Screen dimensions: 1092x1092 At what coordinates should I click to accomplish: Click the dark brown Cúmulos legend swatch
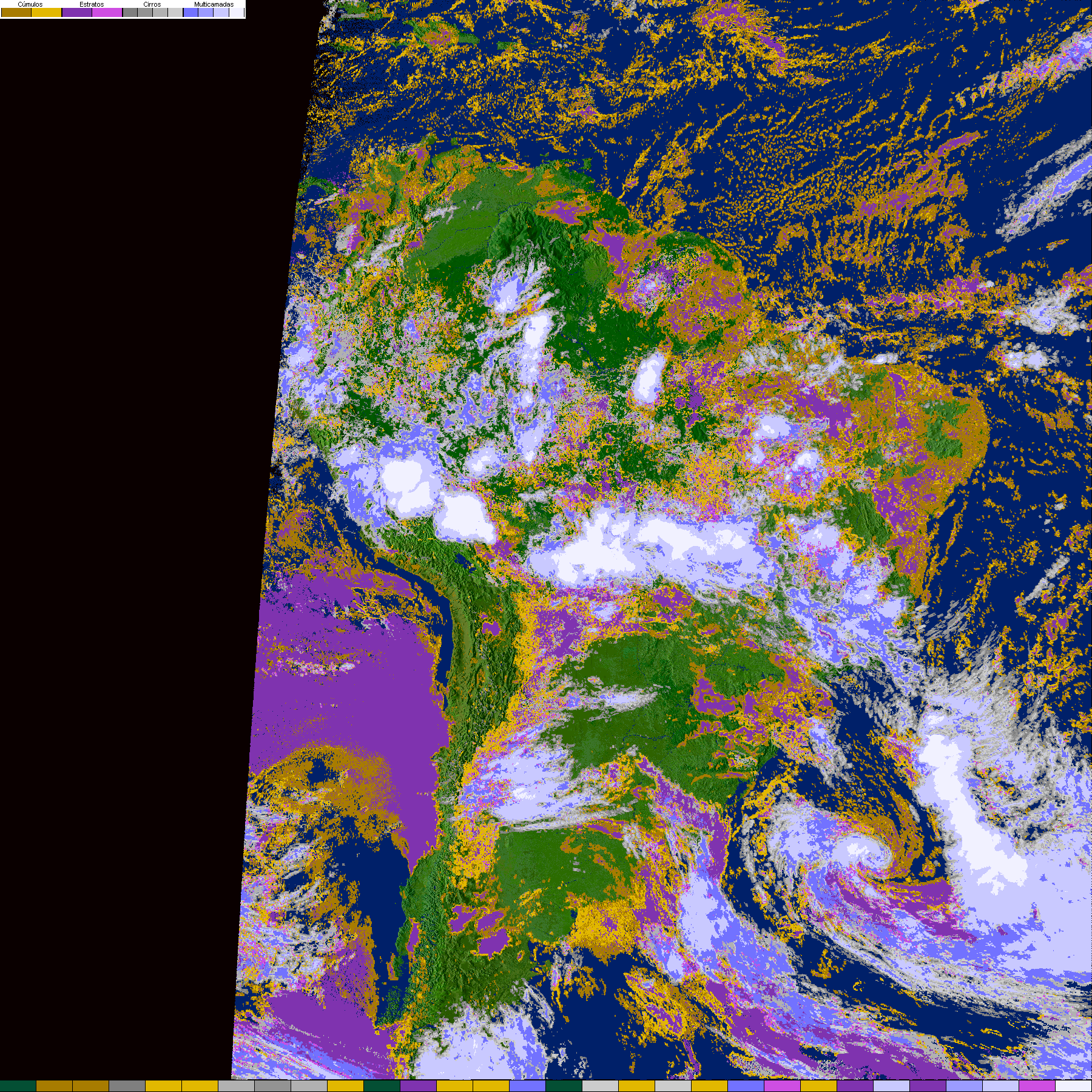tap(16, 13)
